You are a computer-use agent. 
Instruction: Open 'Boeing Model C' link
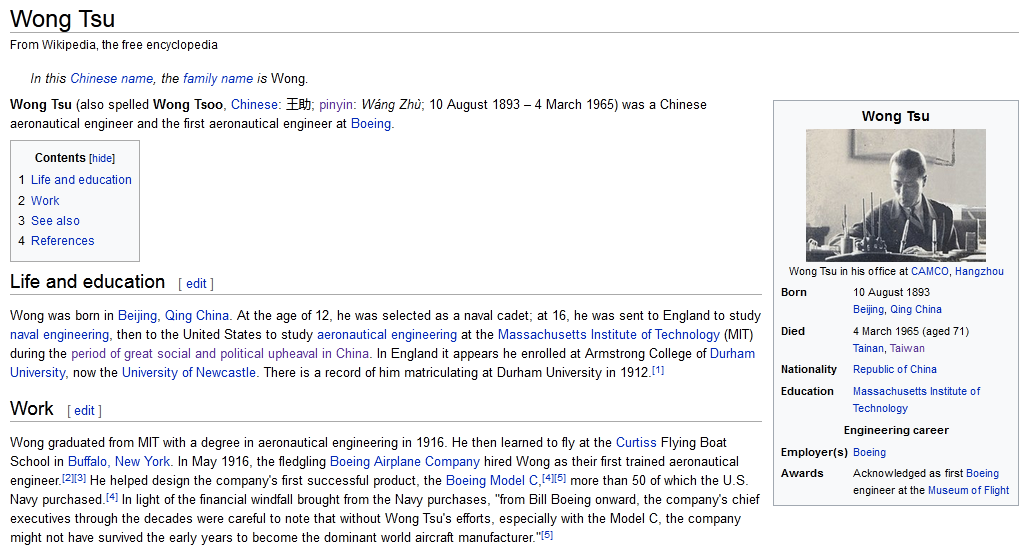click(492, 480)
